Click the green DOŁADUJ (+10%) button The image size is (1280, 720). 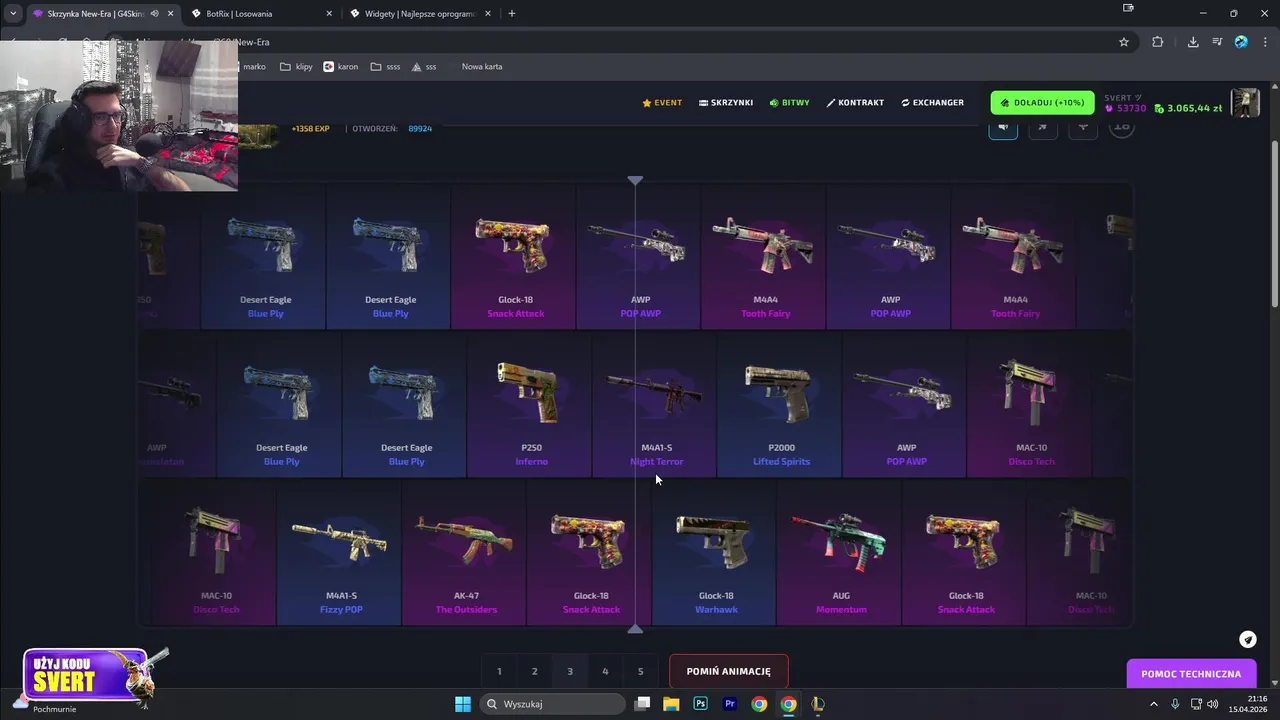click(1042, 103)
